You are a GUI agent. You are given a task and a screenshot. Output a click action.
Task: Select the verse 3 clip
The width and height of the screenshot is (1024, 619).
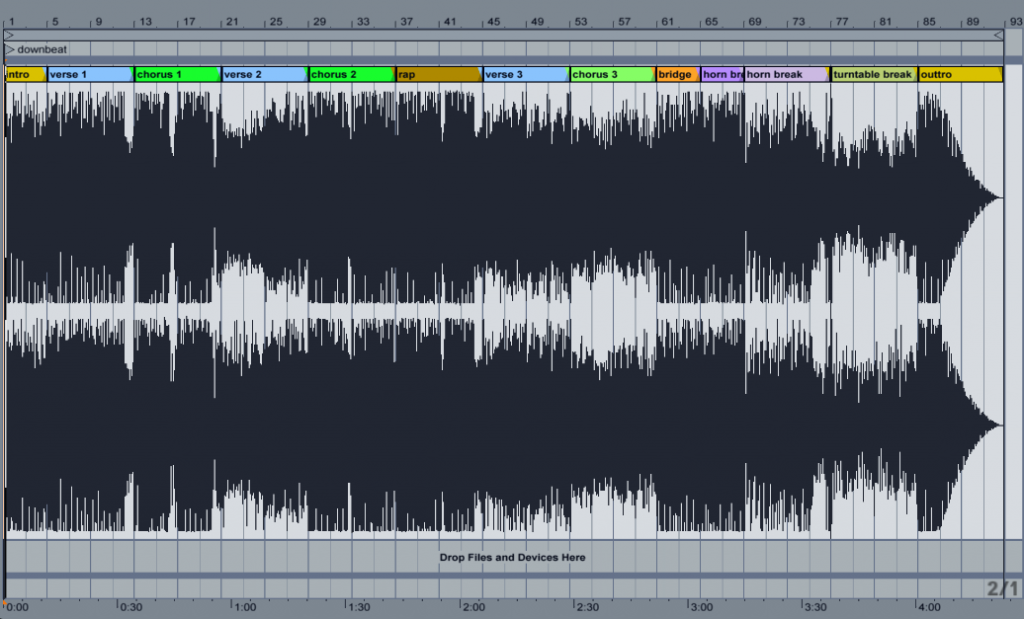point(526,74)
